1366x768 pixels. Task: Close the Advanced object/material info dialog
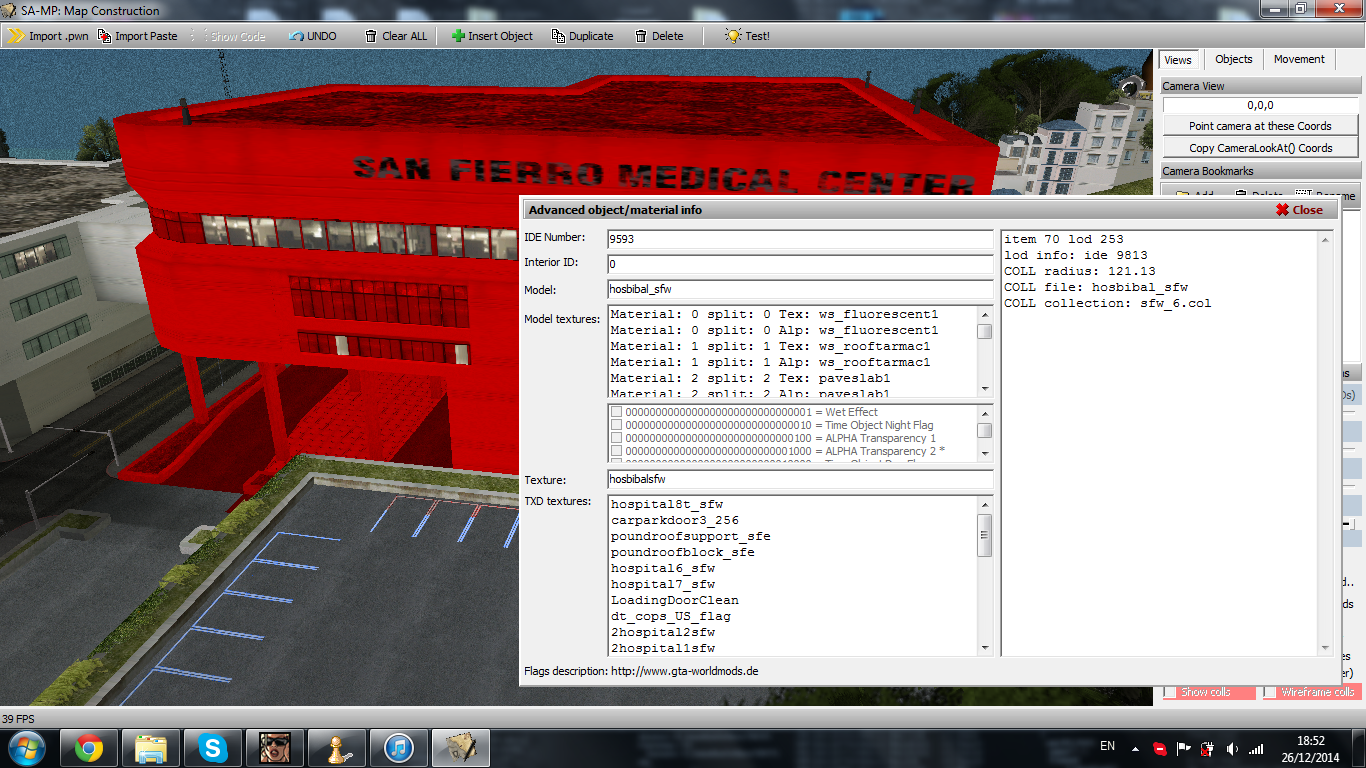pos(1299,210)
